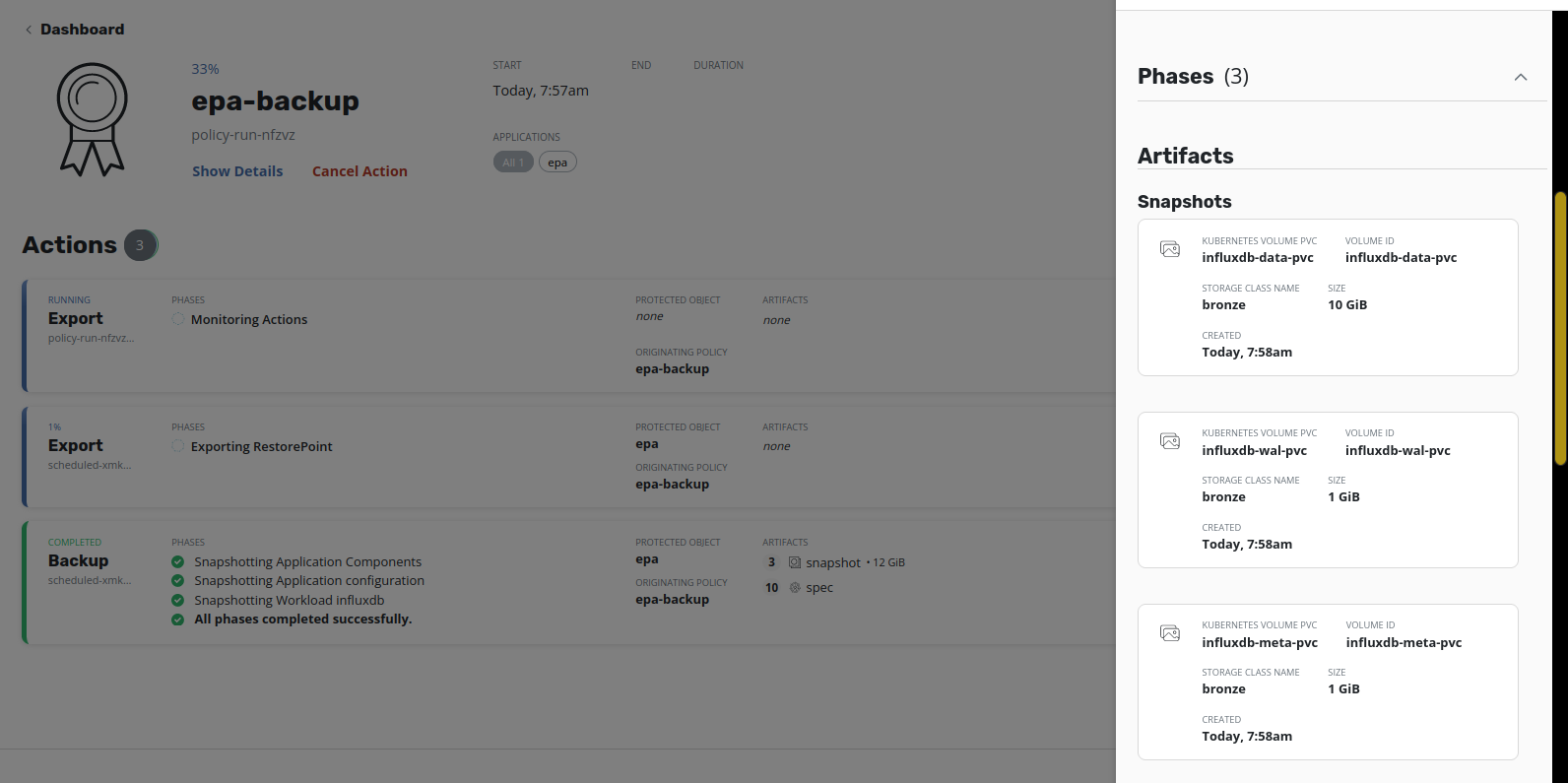
Task: Click the Cancel Action link
Action: [359, 171]
